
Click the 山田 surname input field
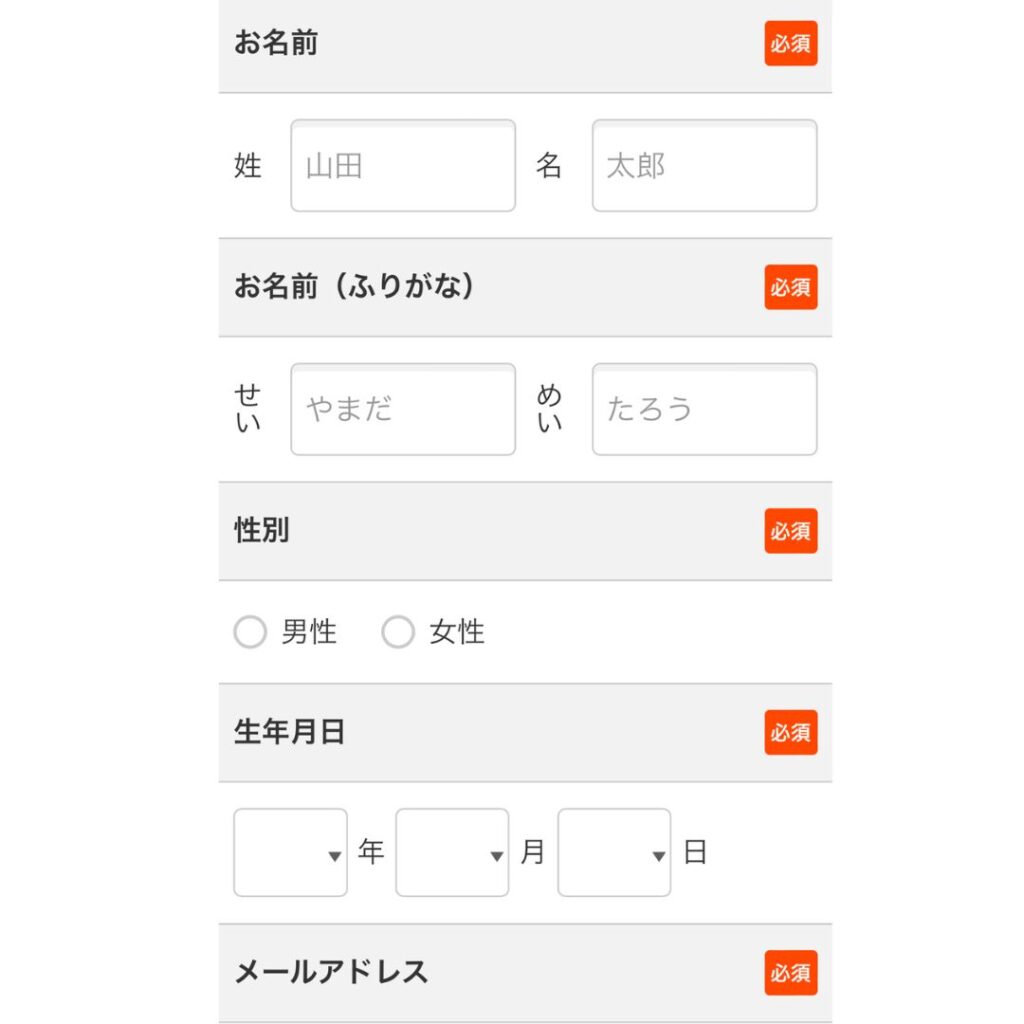pyautogui.click(x=403, y=166)
